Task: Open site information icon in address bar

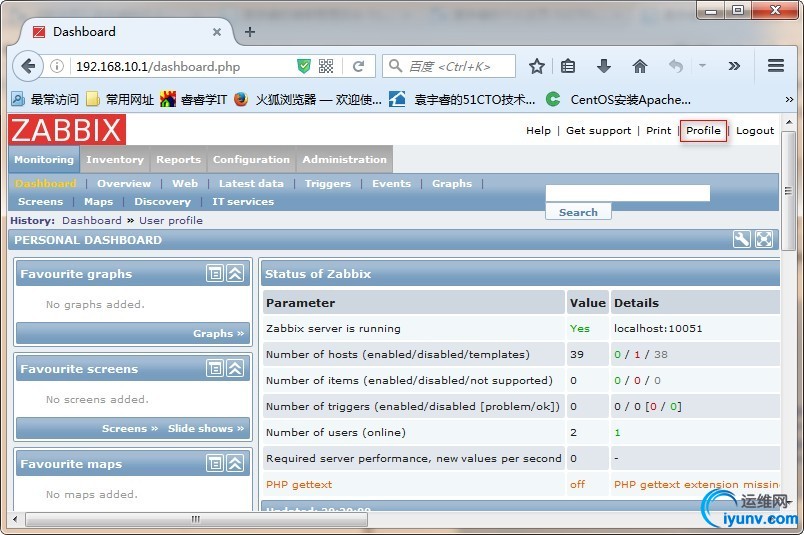Action: pyautogui.click(x=57, y=66)
